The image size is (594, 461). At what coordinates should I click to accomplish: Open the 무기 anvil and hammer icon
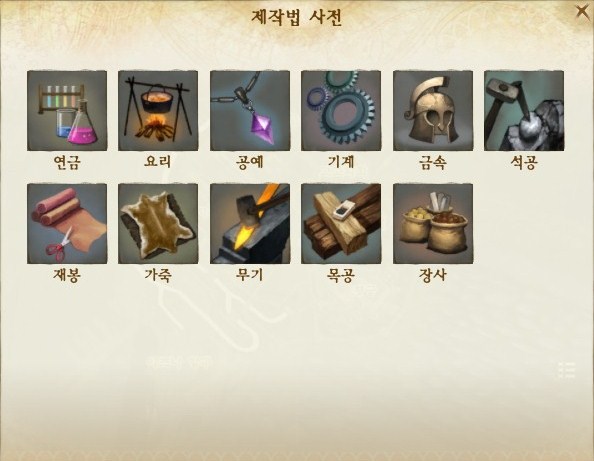pos(250,224)
